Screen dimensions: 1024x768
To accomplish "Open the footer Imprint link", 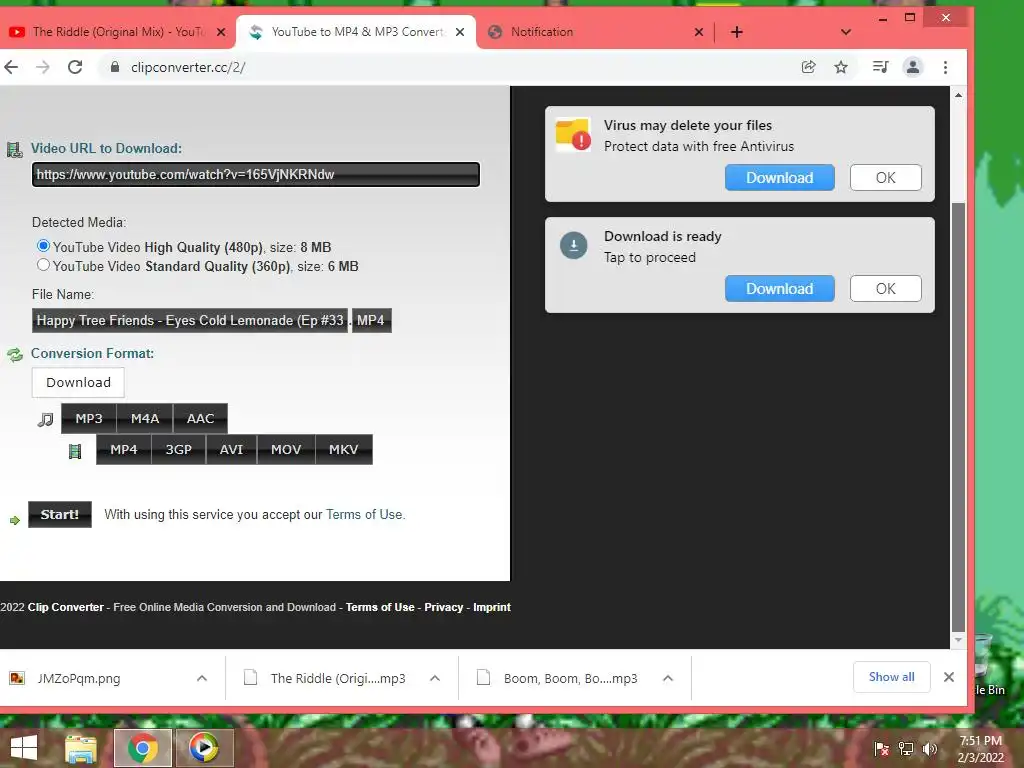I will [492, 607].
